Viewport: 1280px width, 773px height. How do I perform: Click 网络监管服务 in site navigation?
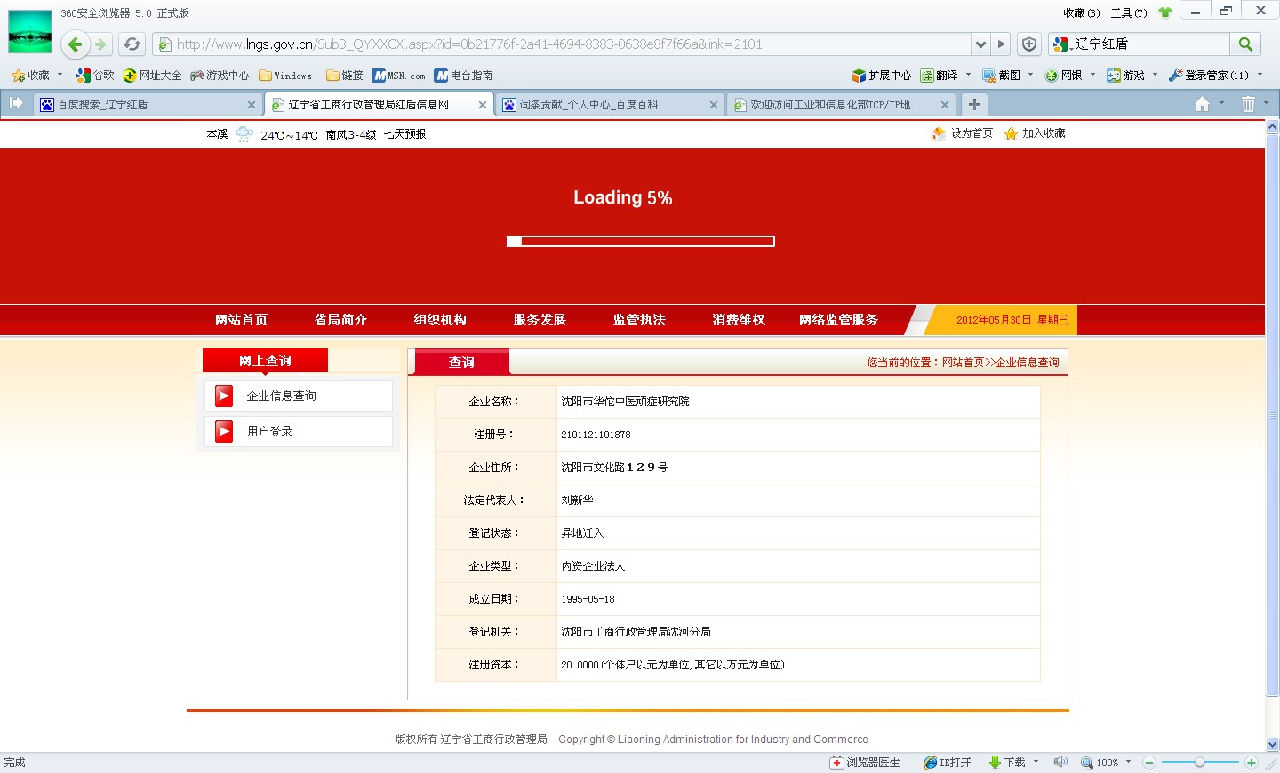pyautogui.click(x=838, y=320)
